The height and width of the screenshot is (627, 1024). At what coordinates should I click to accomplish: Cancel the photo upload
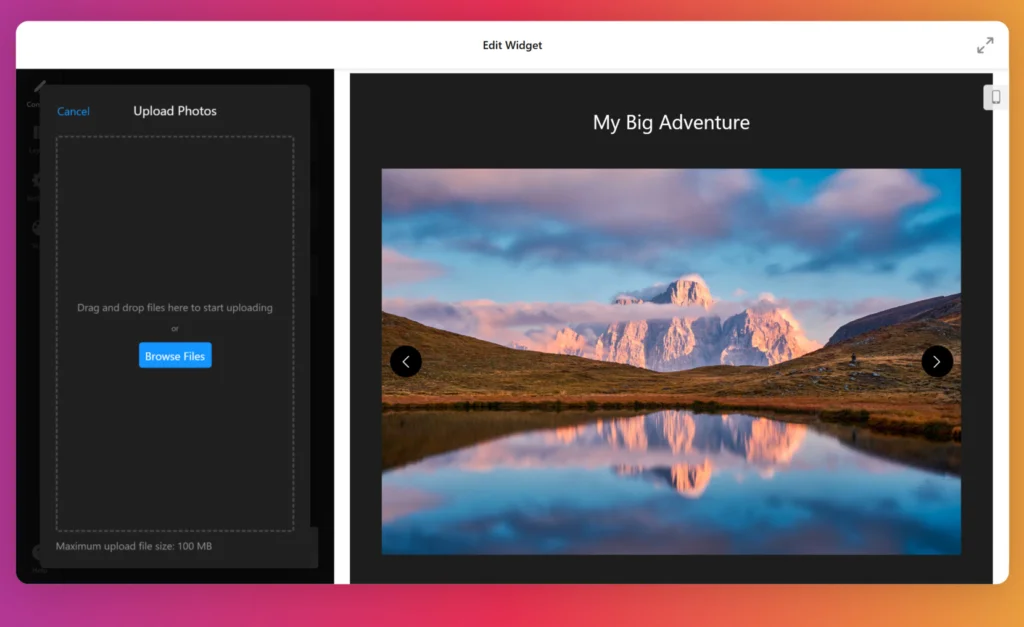[x=73, y=111]
